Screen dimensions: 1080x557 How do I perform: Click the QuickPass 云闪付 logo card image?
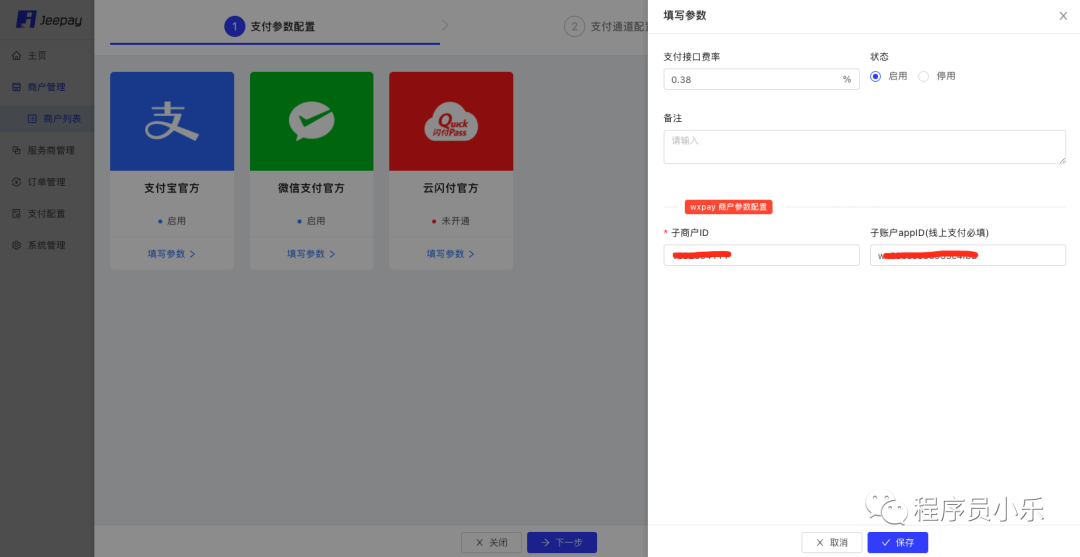pyautogui.click(x=451, y=121)
